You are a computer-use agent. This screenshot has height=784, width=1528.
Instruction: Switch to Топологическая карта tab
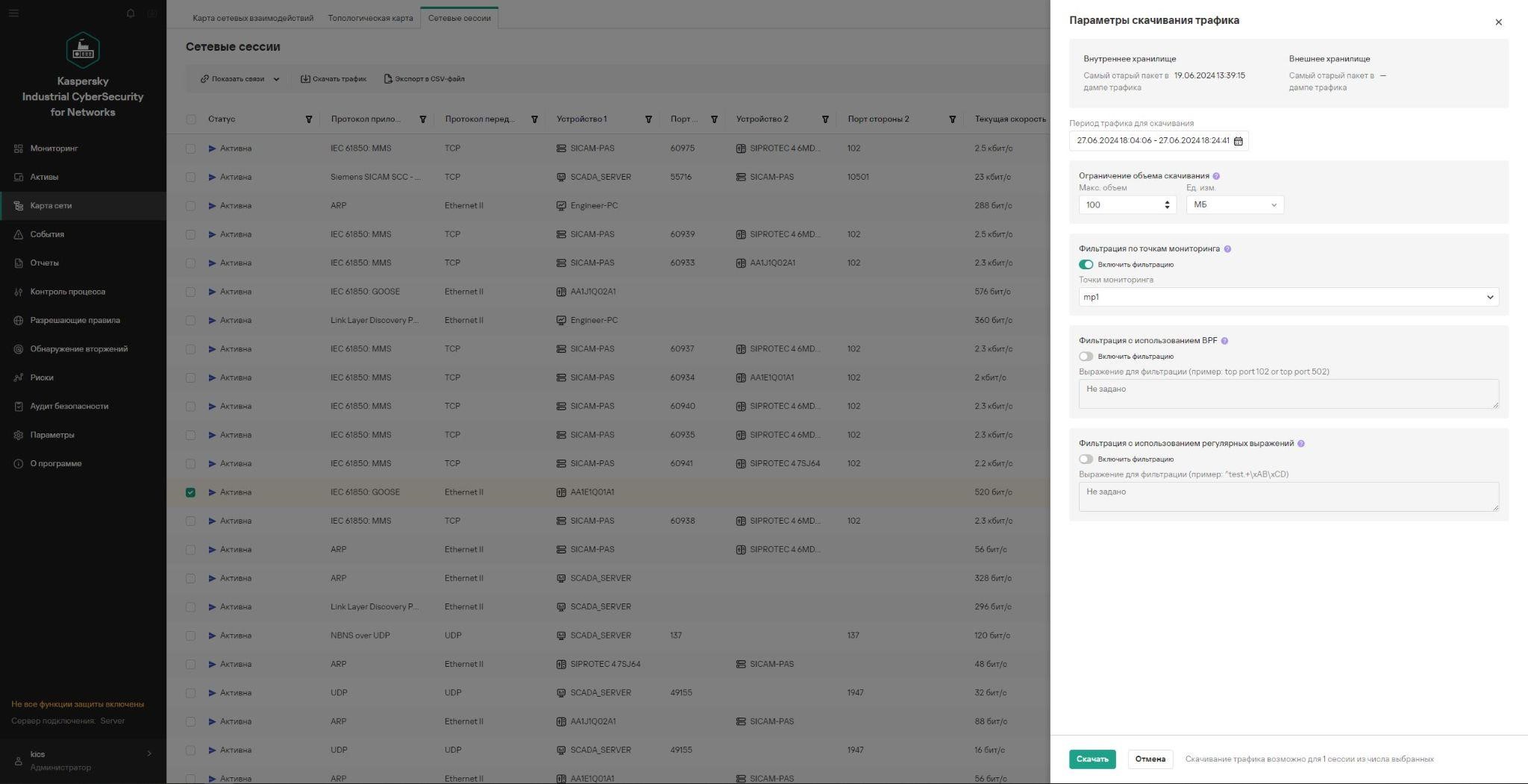370,18
